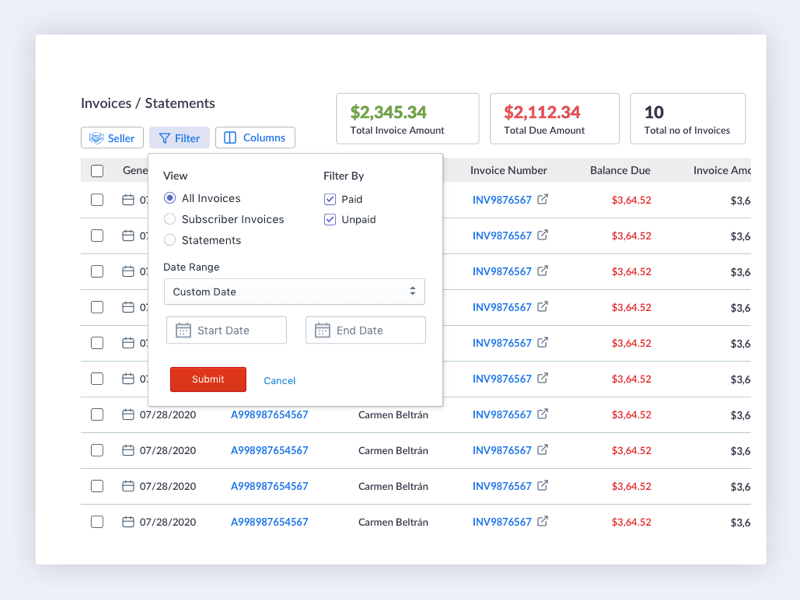
Task: Check the third invoice row's checkbox
Action: click(x=97, y=271)
